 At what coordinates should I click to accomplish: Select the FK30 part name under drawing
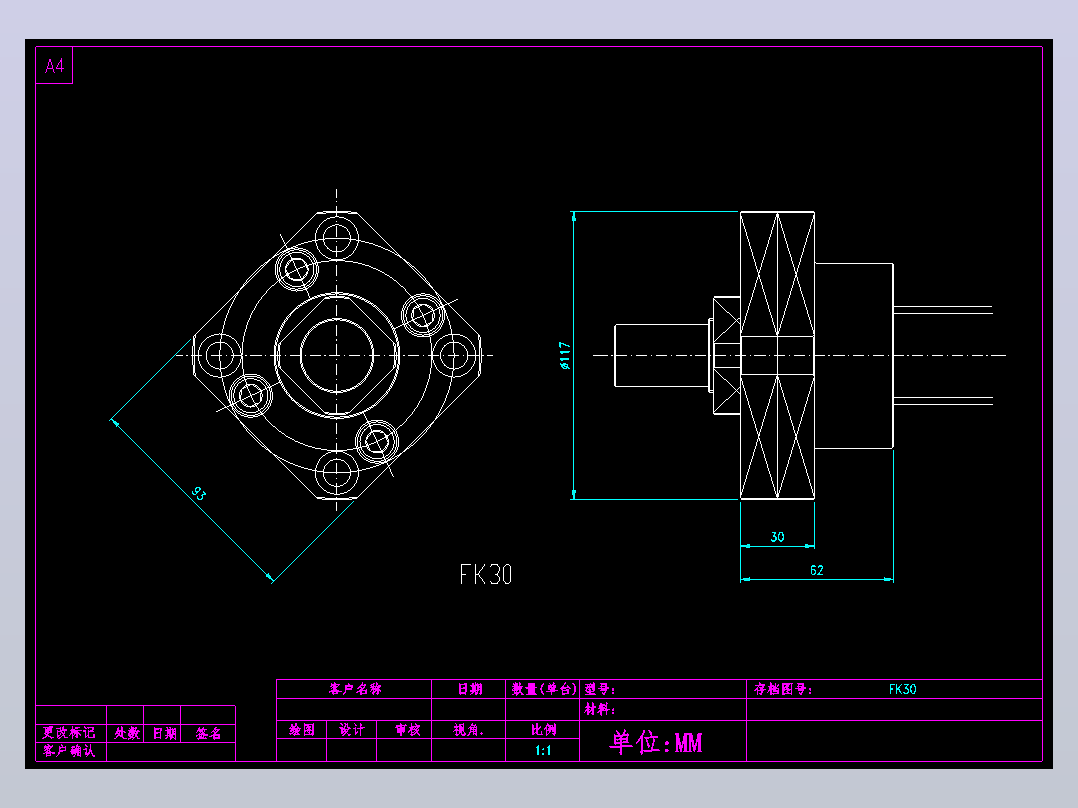pos(486,574)
